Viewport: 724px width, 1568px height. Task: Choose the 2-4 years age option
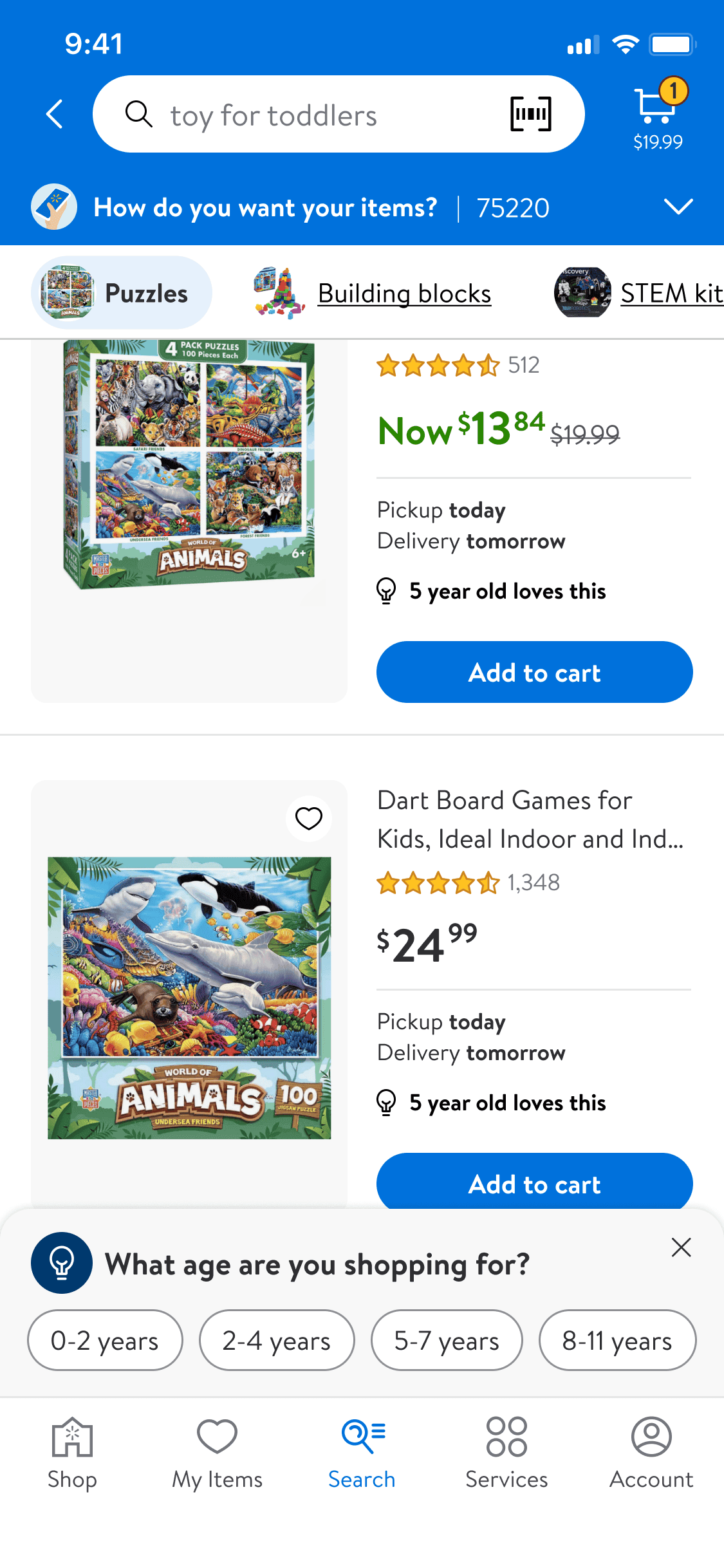click(x=277, y=1341)
